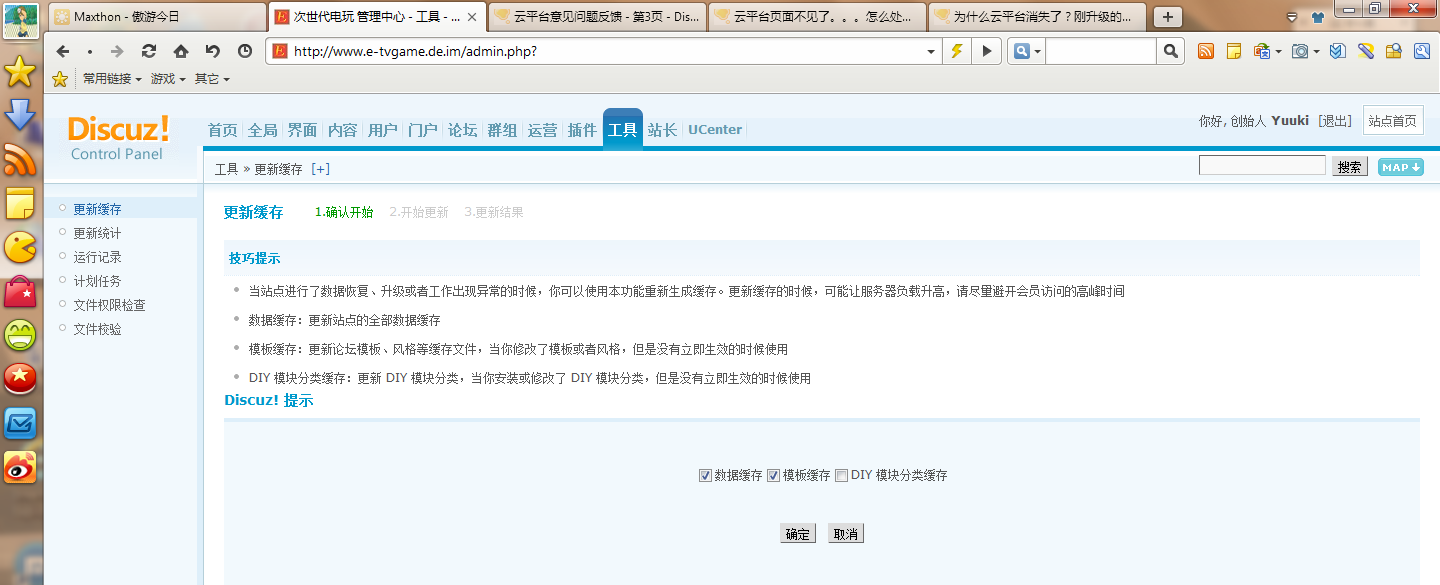Click the browser back arrow

tap(63, 51)
